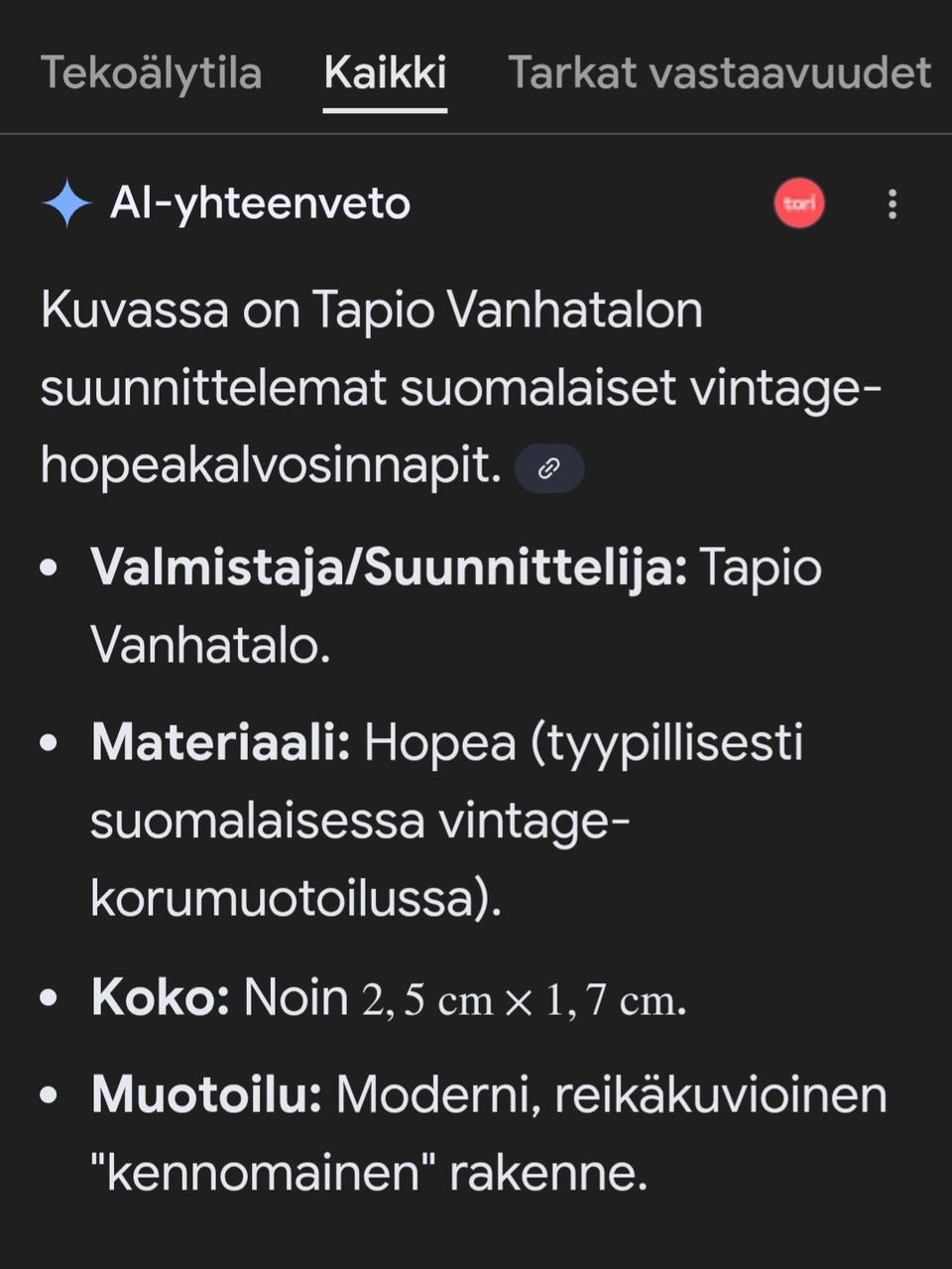Click the AI-yhteenveto heading

tap(261, 204)
